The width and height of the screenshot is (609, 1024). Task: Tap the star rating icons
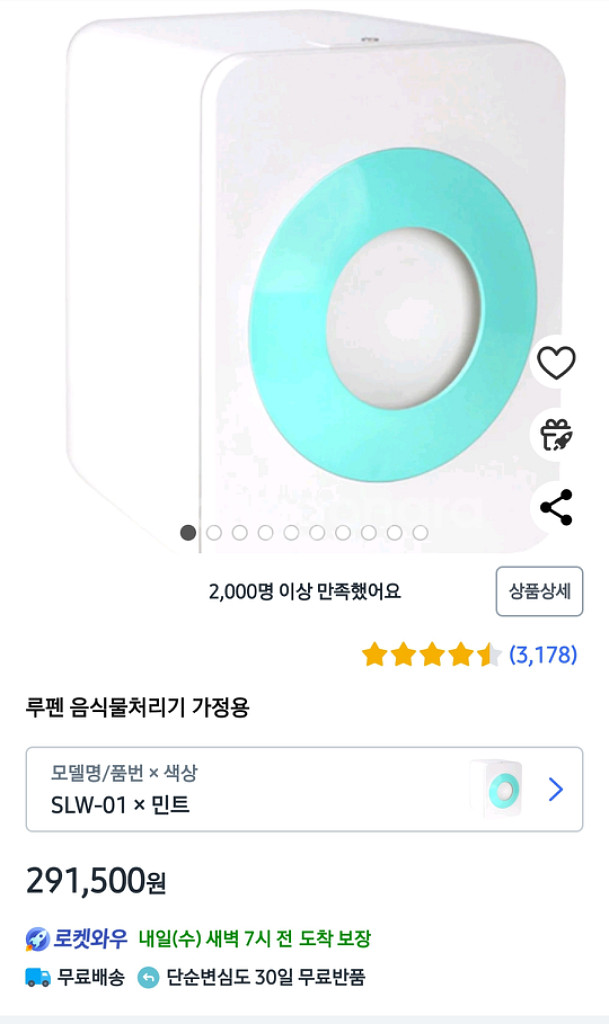(431, 655)
